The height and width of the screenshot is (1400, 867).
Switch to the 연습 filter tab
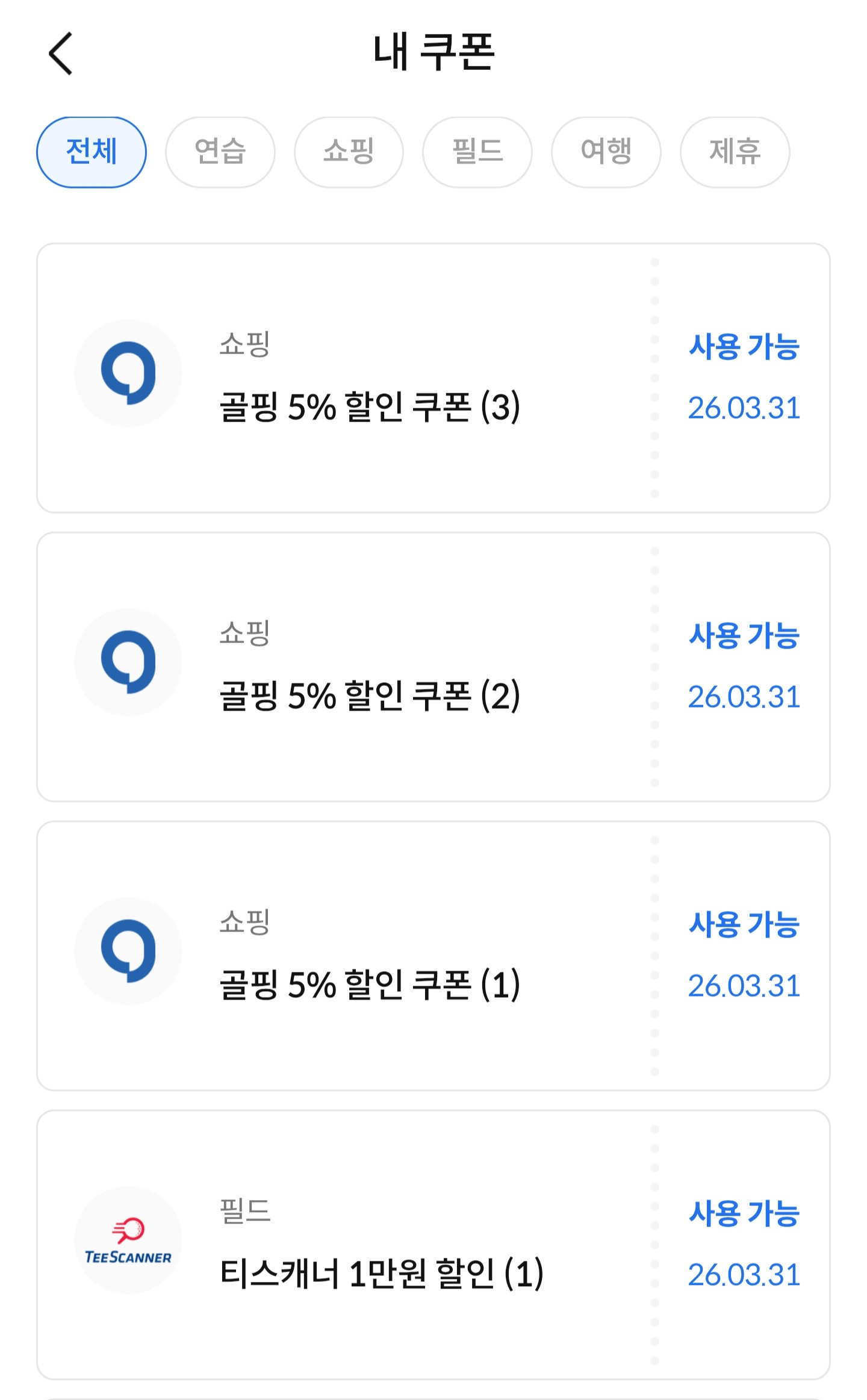[x=220, y=152]
